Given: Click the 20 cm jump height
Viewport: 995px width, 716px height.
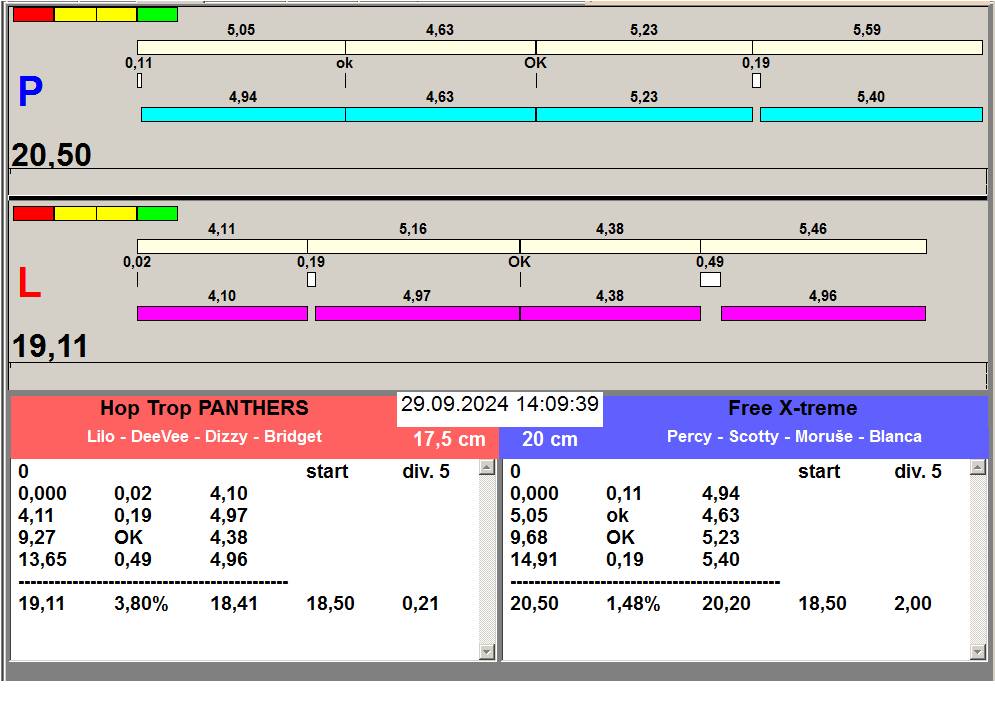Looking at the screenshot, I should (550, 439).
